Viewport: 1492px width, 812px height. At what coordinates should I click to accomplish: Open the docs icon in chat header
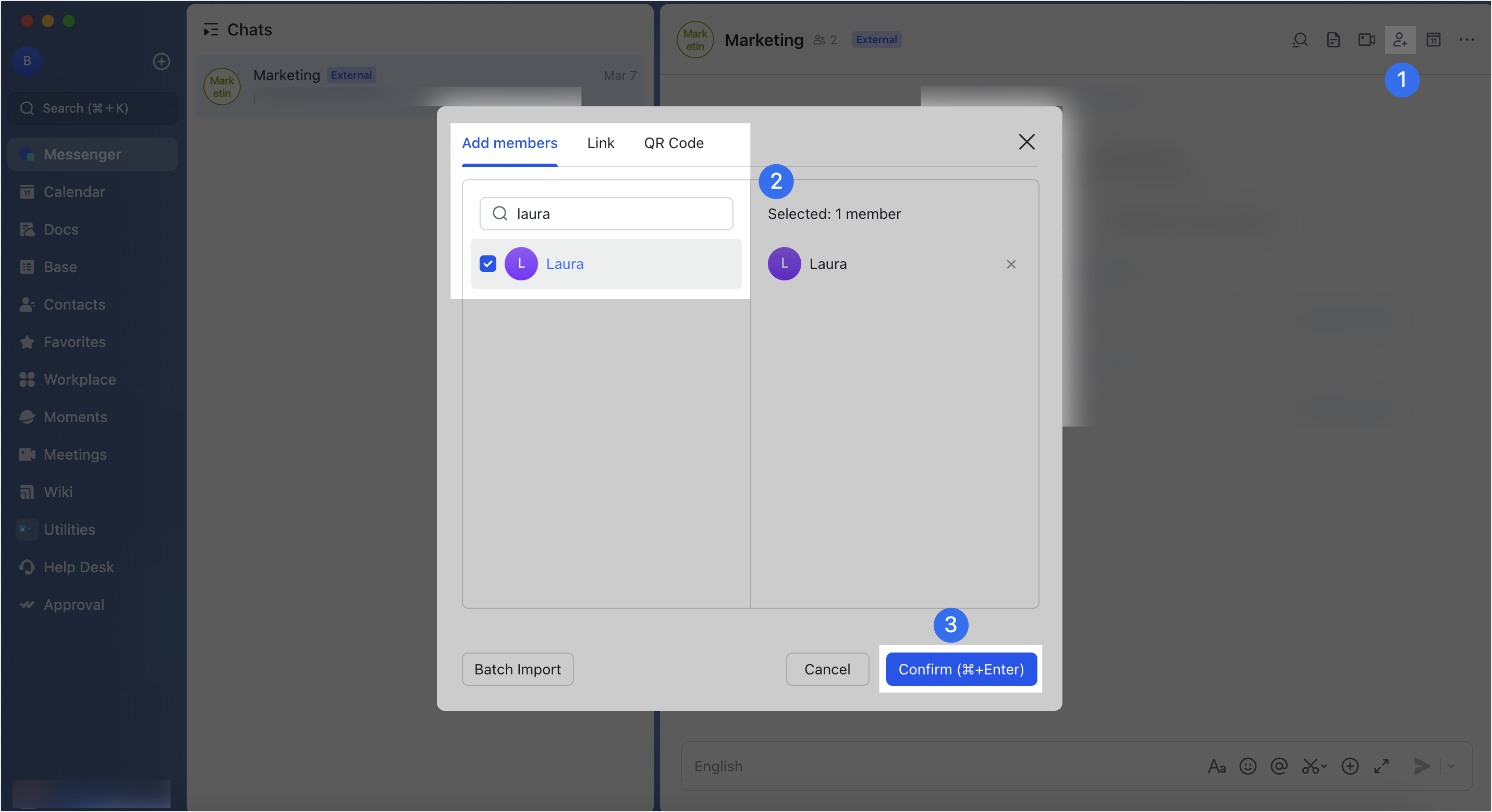point(1332,40)
